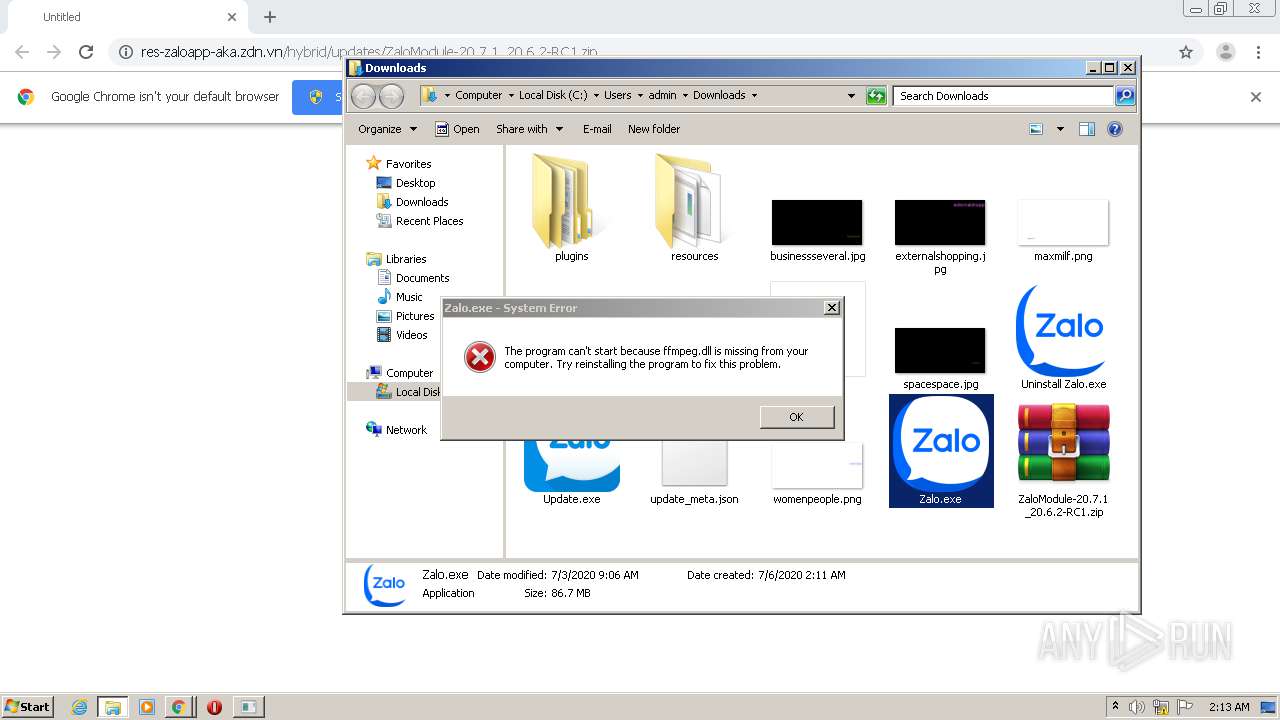This screenshot has width=1280, height=720.
Task: Click Chrome icon in taskbar
Action: pyautogui.click(x=178, y=707)
